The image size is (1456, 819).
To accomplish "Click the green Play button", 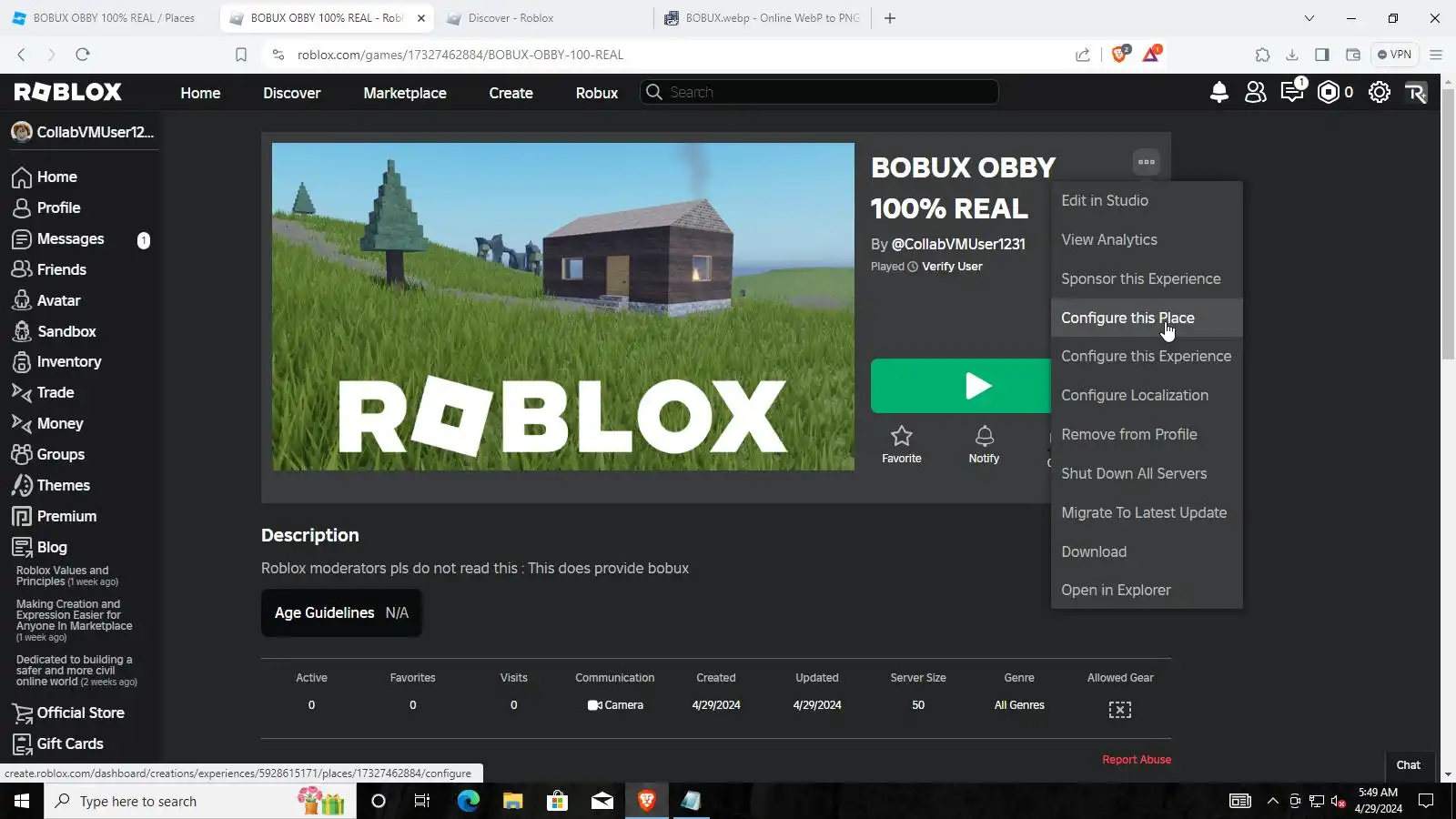I will coord(961,386).
